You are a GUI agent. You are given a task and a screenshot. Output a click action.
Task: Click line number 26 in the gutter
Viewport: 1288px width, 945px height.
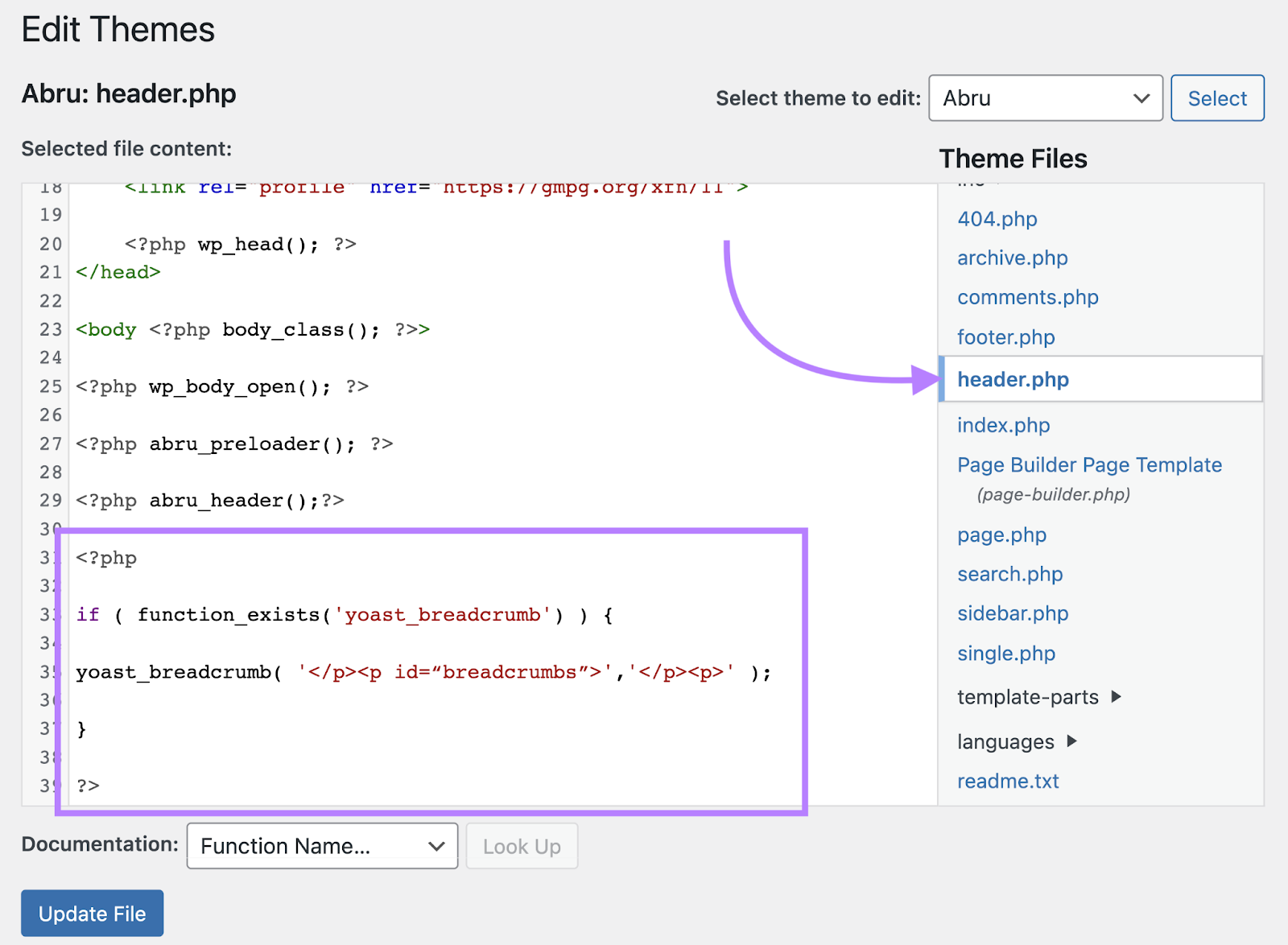[x=51, y=415]
